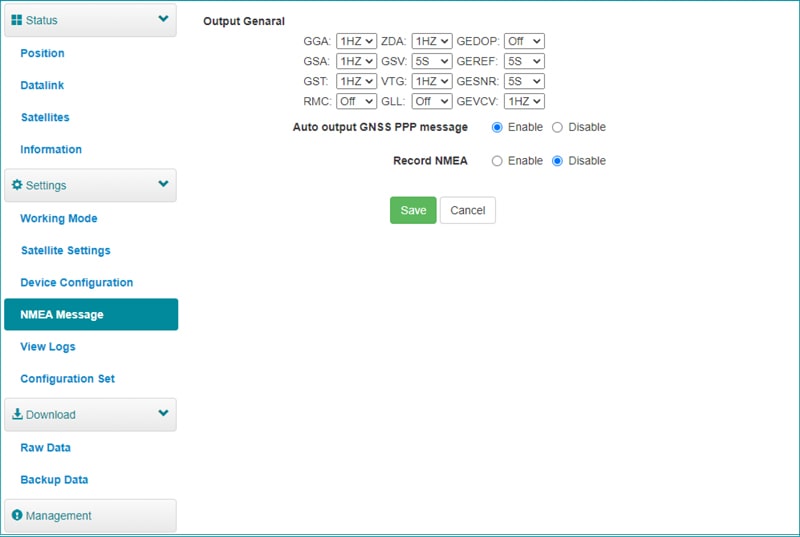Open the GGA rate dropdown
The height and width of the screenshot is (537, 800).
click(x=356, y=41)
